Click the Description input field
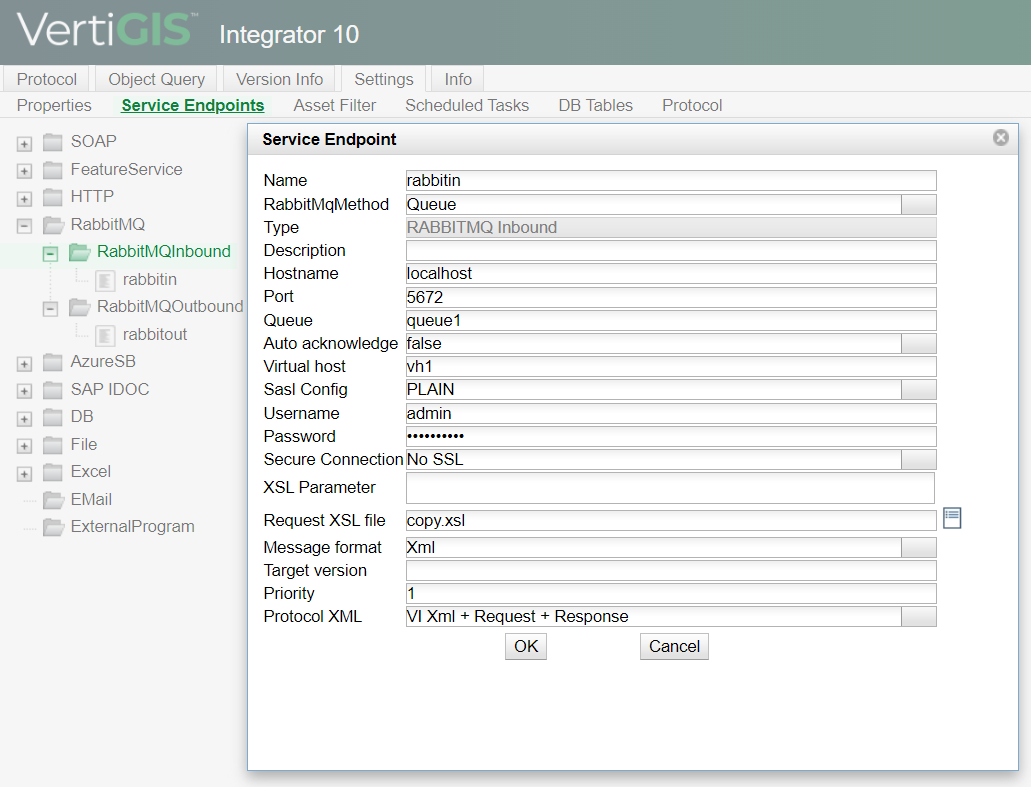 click(671, 250)
